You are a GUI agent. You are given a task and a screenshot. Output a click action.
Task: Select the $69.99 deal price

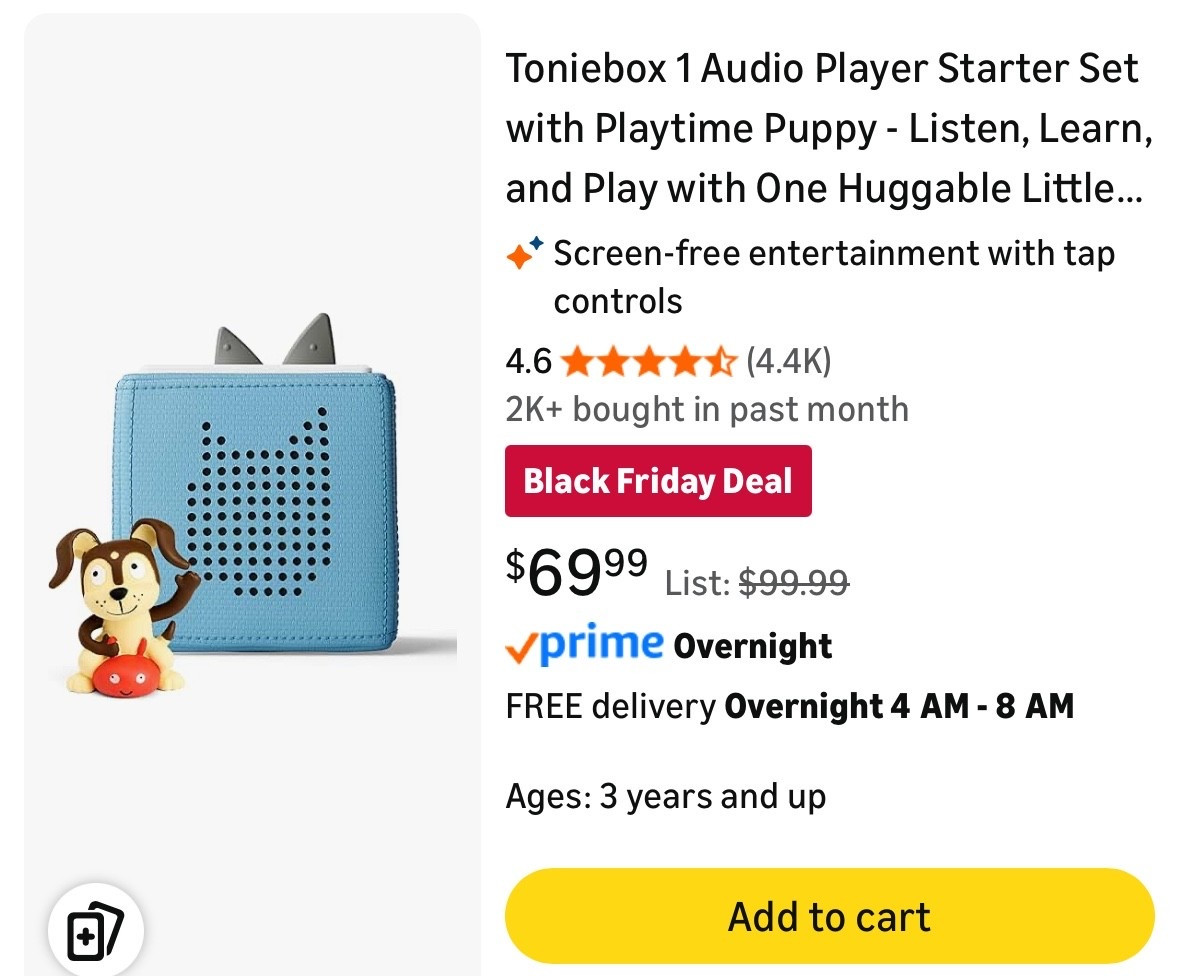pos(571,573)
